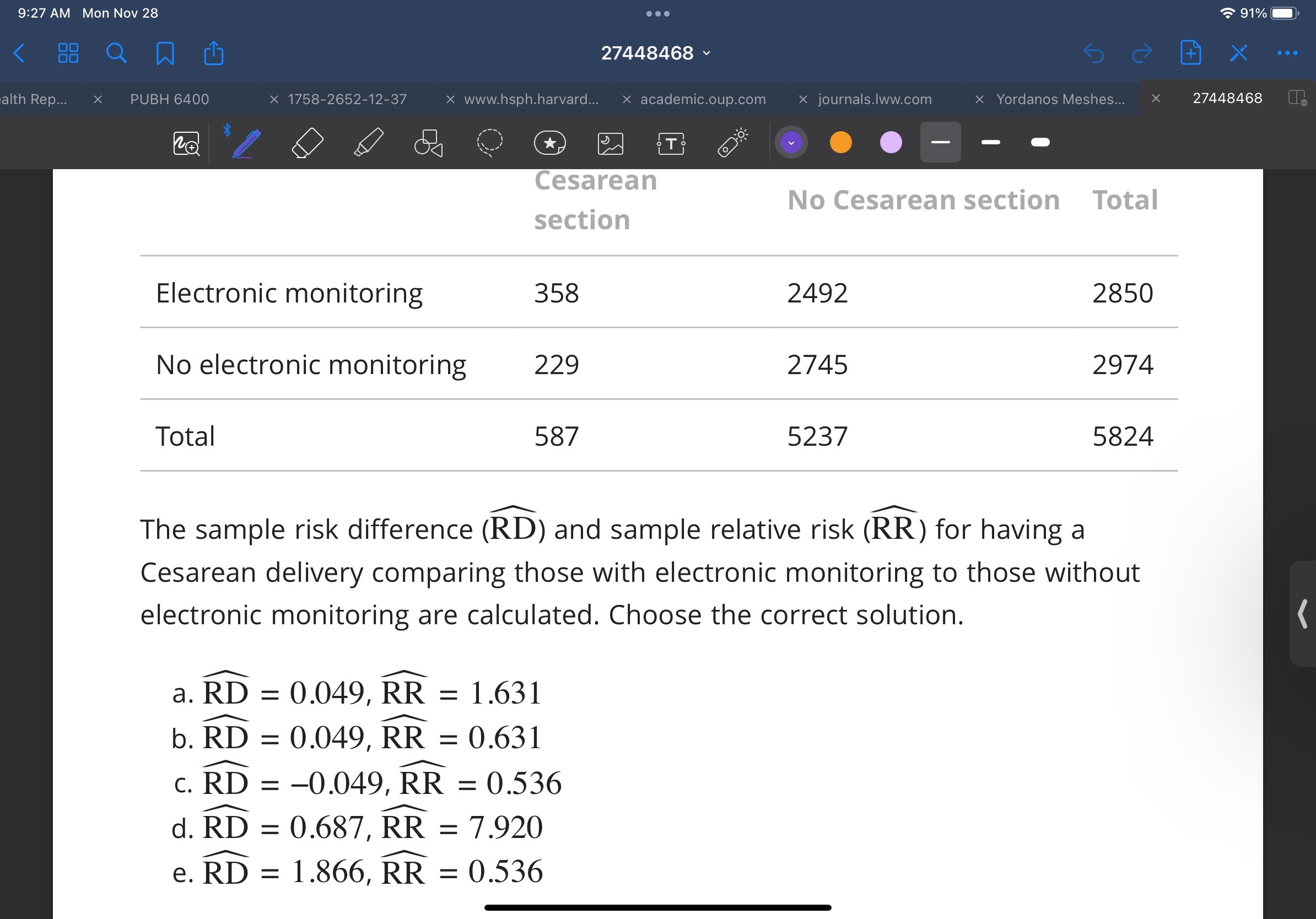1316x919 pixels.
Task: Select the thin stroke width
Action: coord(940,142)
